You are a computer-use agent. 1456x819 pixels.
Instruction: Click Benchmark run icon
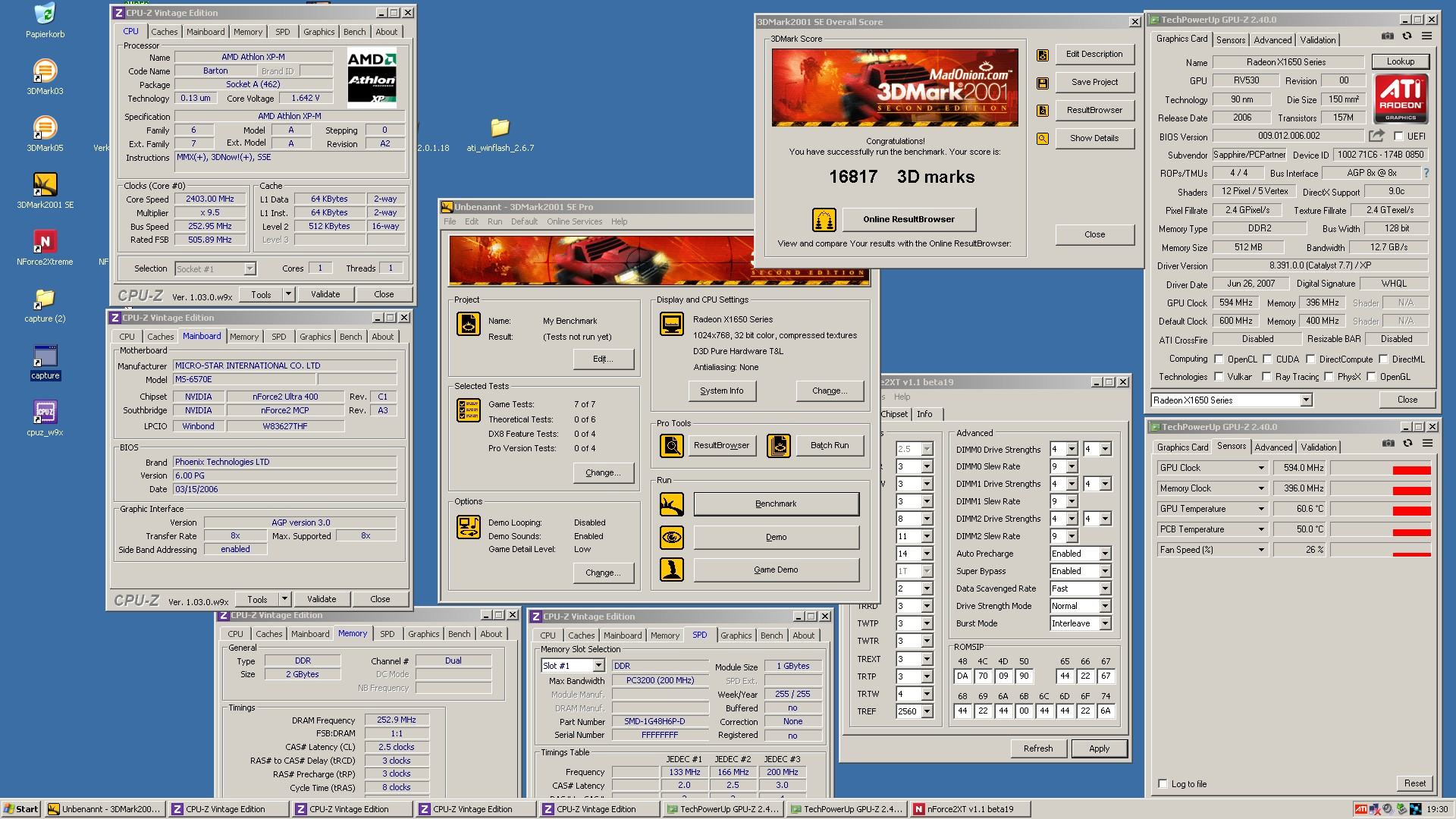(x=672, y=504)
